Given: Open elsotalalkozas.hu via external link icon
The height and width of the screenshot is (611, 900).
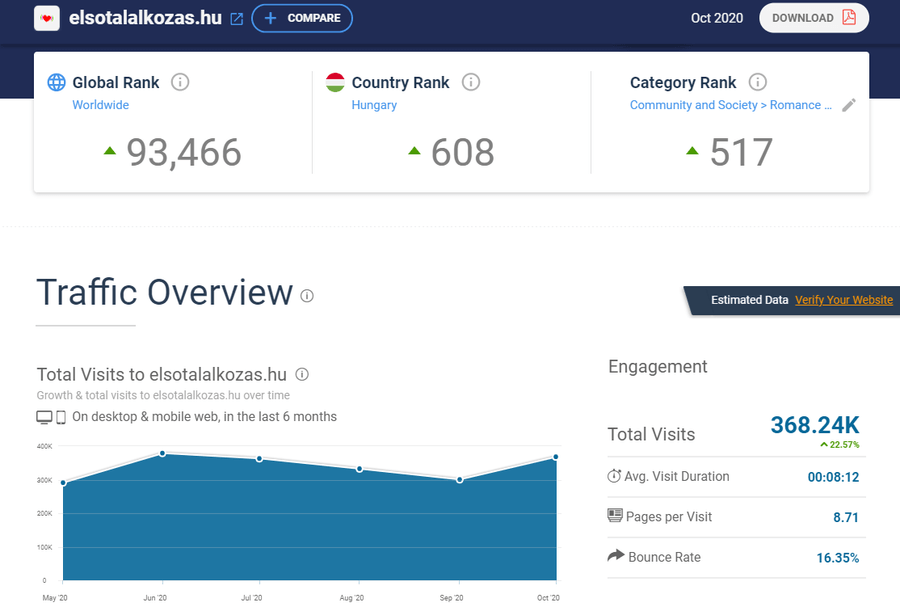Looking at the screenshot, I should click(236, 19).
